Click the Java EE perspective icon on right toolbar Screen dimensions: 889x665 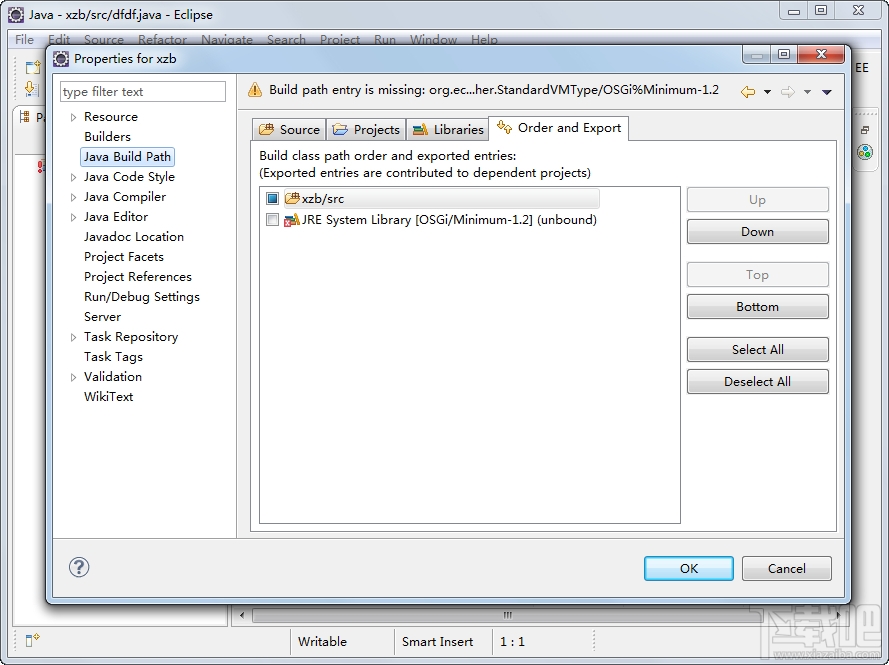point(862,67)
